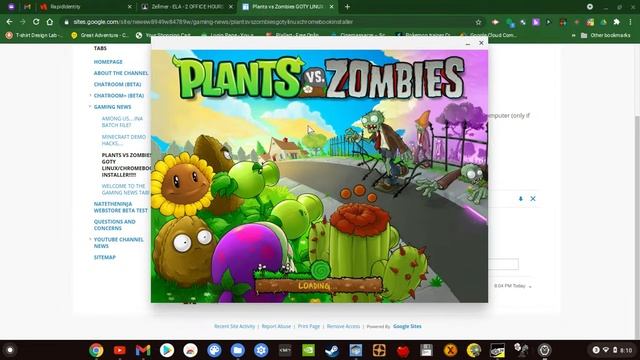Image resolution: width=640 pixels, height=360 pixels.
Task: Open the Gmail pinned tab
Action: point(27,7)
